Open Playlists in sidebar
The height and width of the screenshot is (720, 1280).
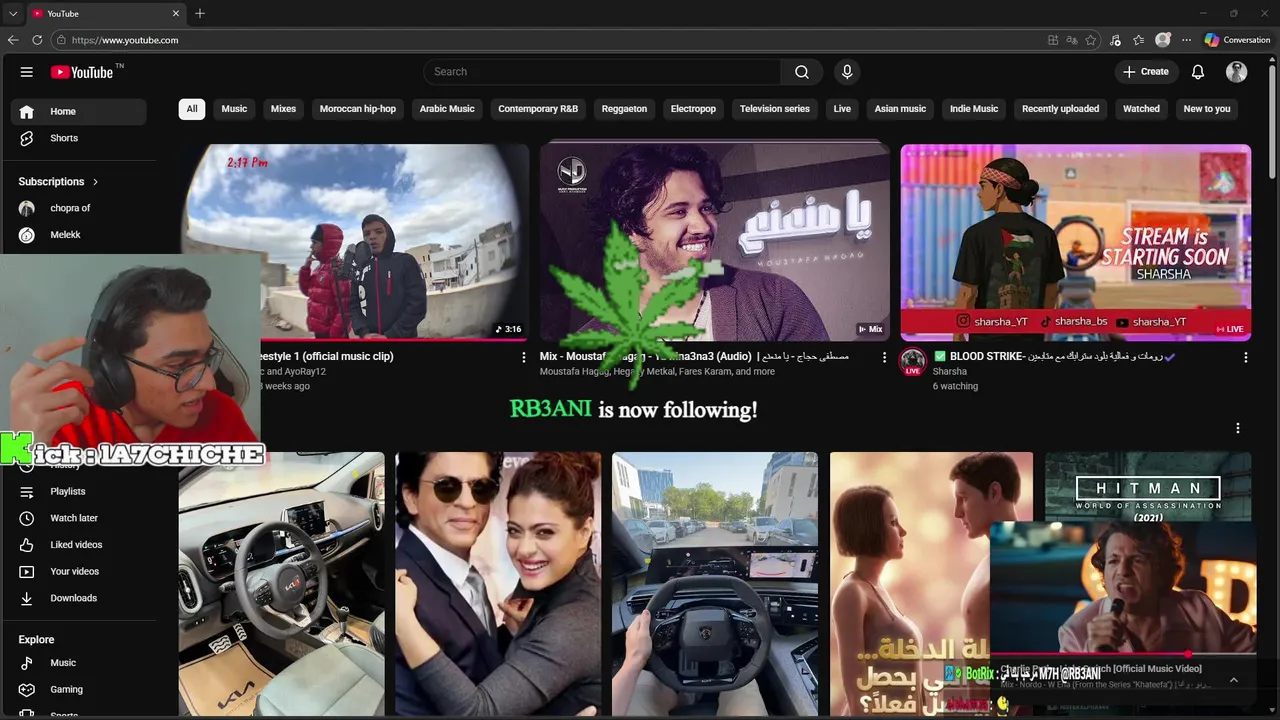click(78, 491)
